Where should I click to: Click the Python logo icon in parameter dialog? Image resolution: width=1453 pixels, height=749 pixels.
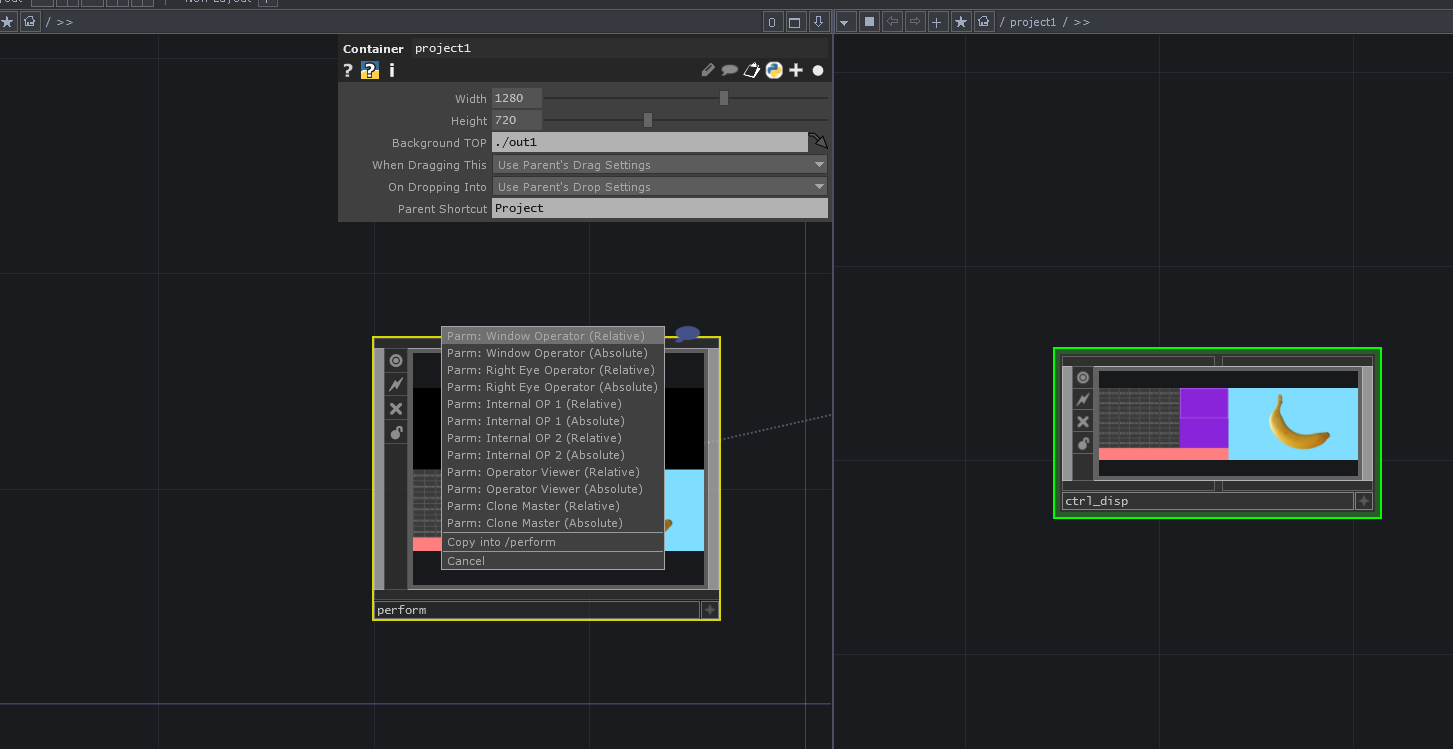(x=773, y=70)
